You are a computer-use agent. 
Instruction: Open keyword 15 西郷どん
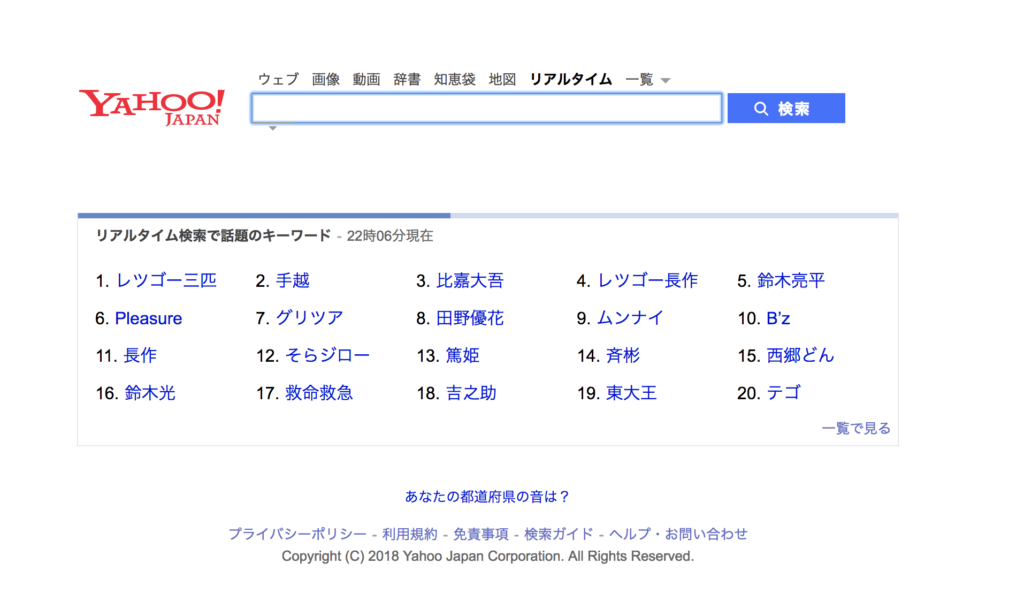tap(800, 356)
